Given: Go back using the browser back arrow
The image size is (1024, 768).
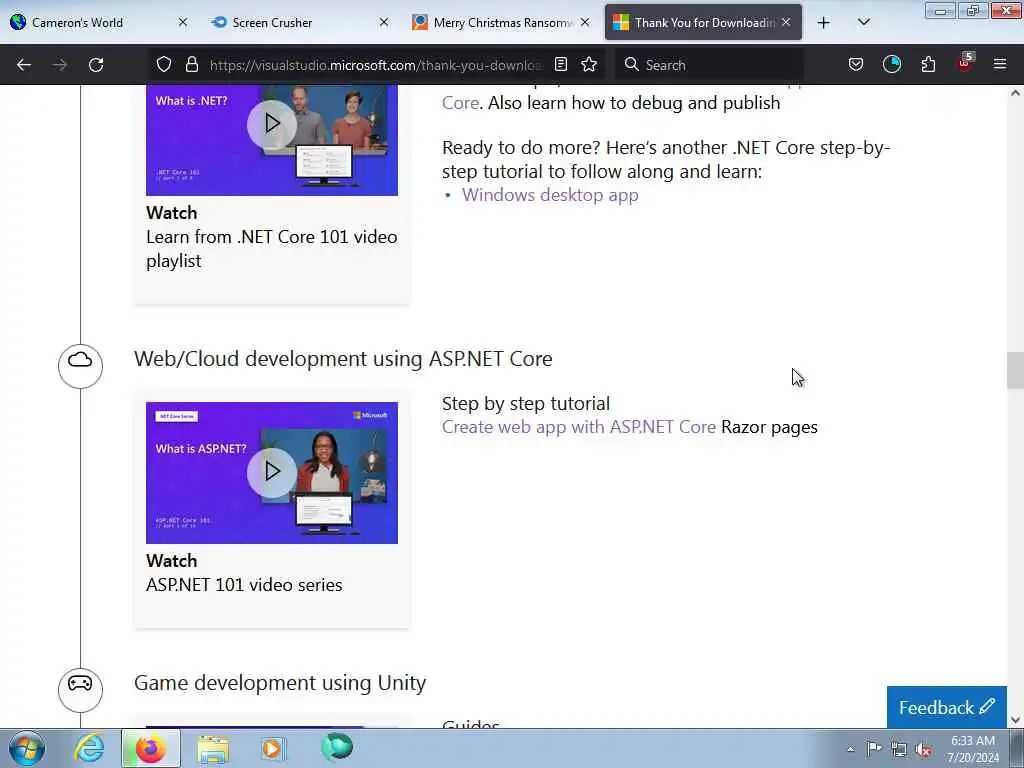Looking at the screenshot, I should (24, 65).
